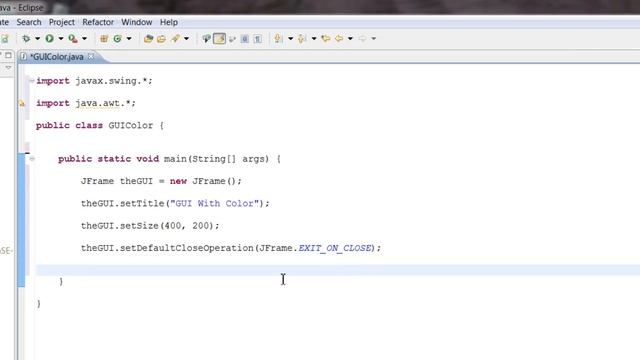Open the Project menu
Viewport: 640px width, 360px height.
[62, 22]
